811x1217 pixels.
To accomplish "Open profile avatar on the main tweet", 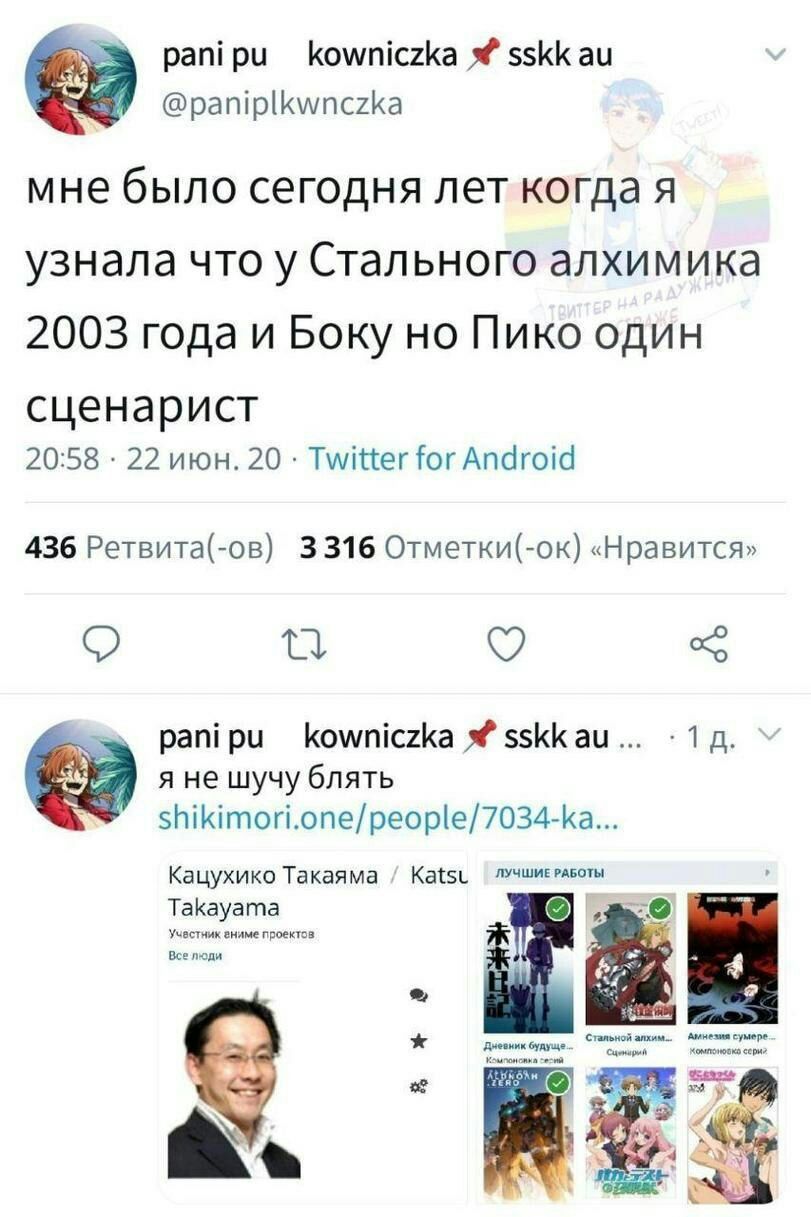I will (80, 79).
